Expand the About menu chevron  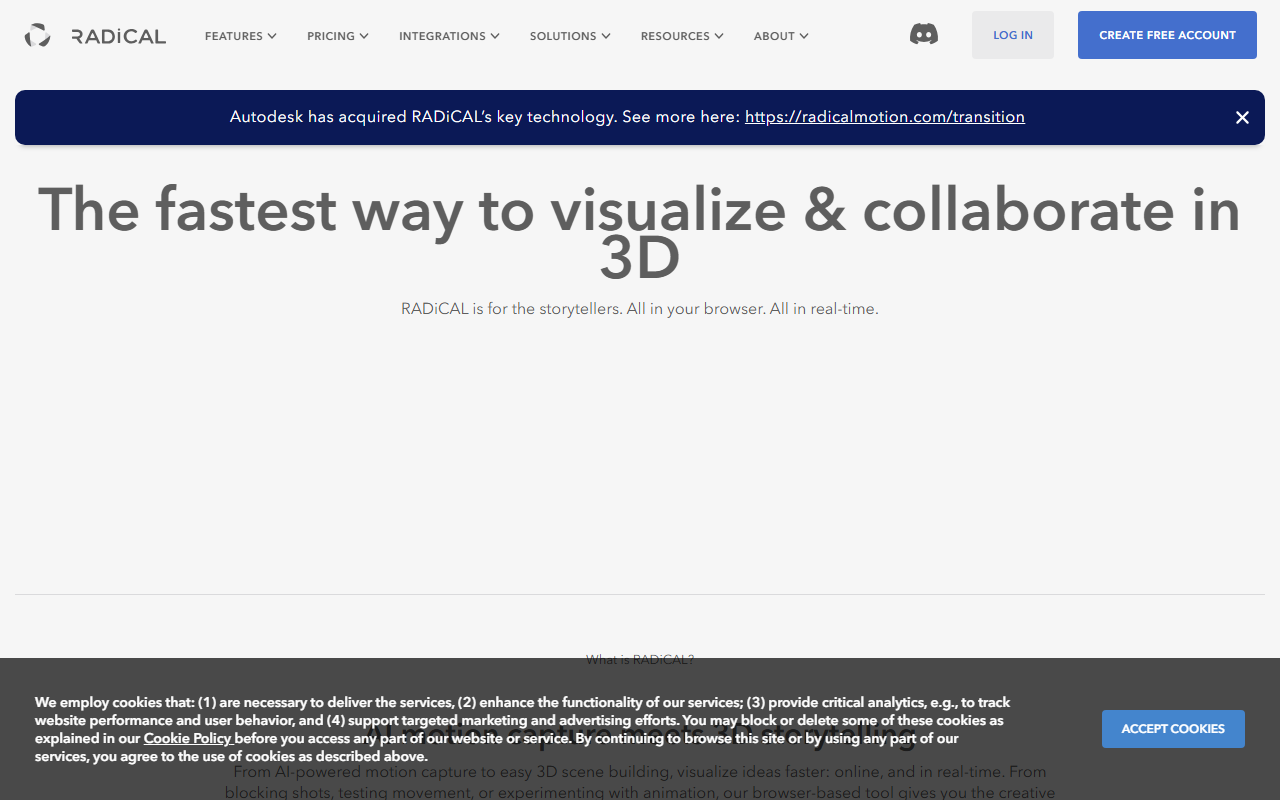click(x=804, y=36)
